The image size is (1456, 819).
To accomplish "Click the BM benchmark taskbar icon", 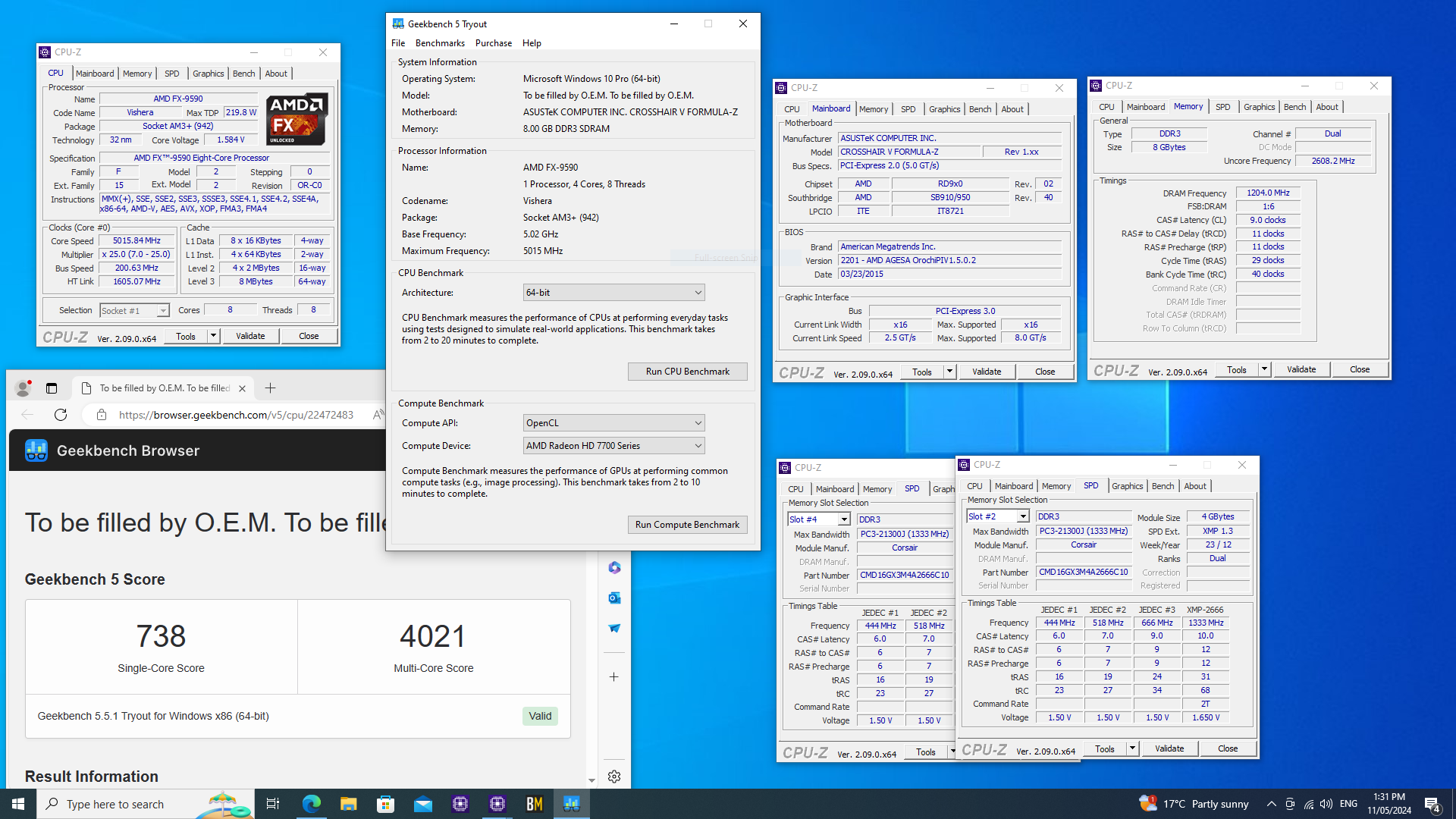I will click(535, 804).
